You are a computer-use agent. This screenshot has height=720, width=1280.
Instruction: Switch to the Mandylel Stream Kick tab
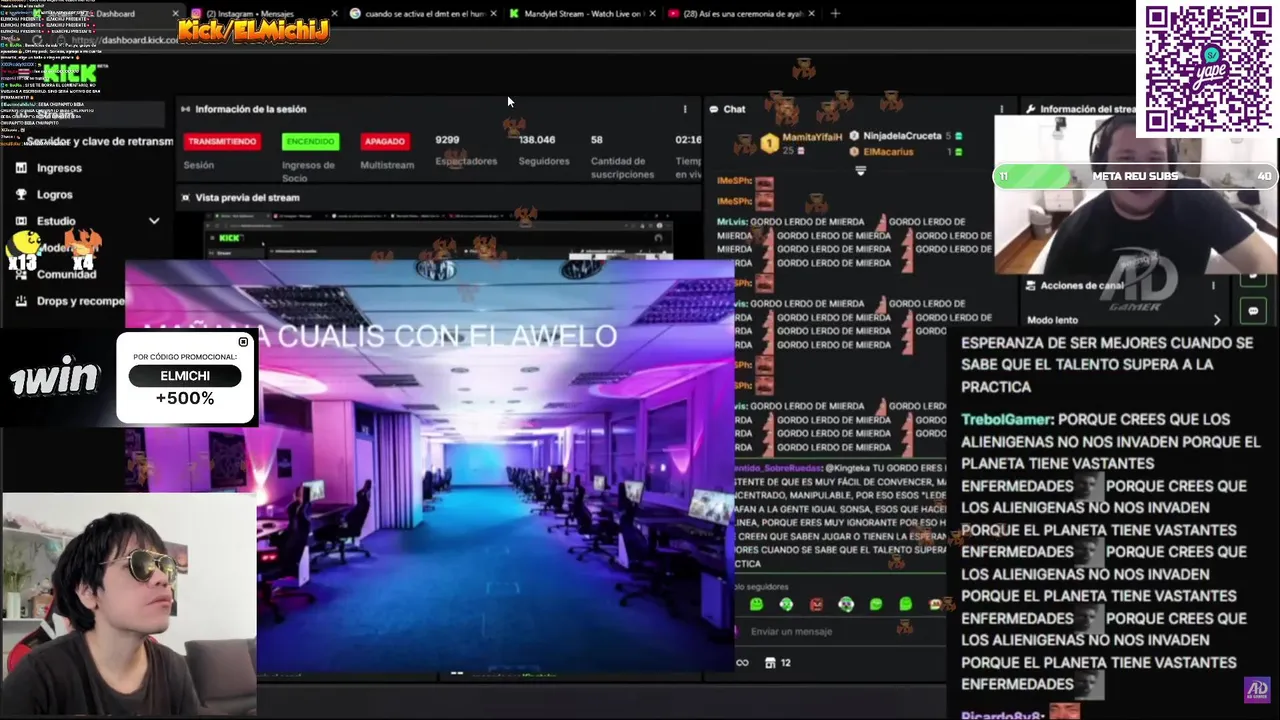pyautogui.click(x=580, y=14)
